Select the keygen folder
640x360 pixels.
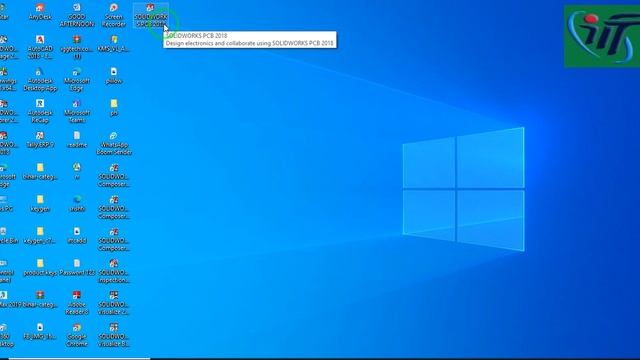(x=40, y=204)
